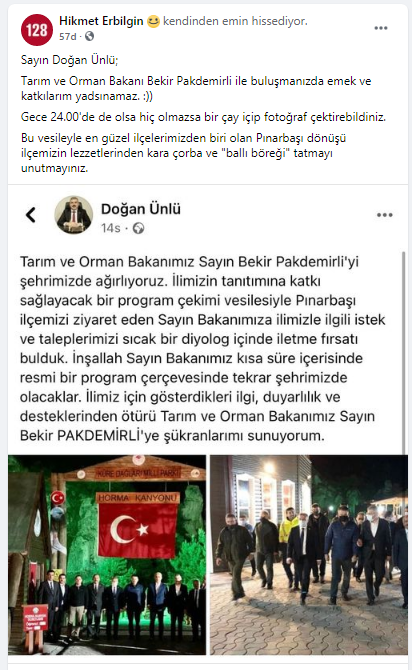Image resolution: width=412 pixels, height=670 pixels.
Task: Open Doğan Ünlü's post three-dot menu
Action: tap(385, 215)
